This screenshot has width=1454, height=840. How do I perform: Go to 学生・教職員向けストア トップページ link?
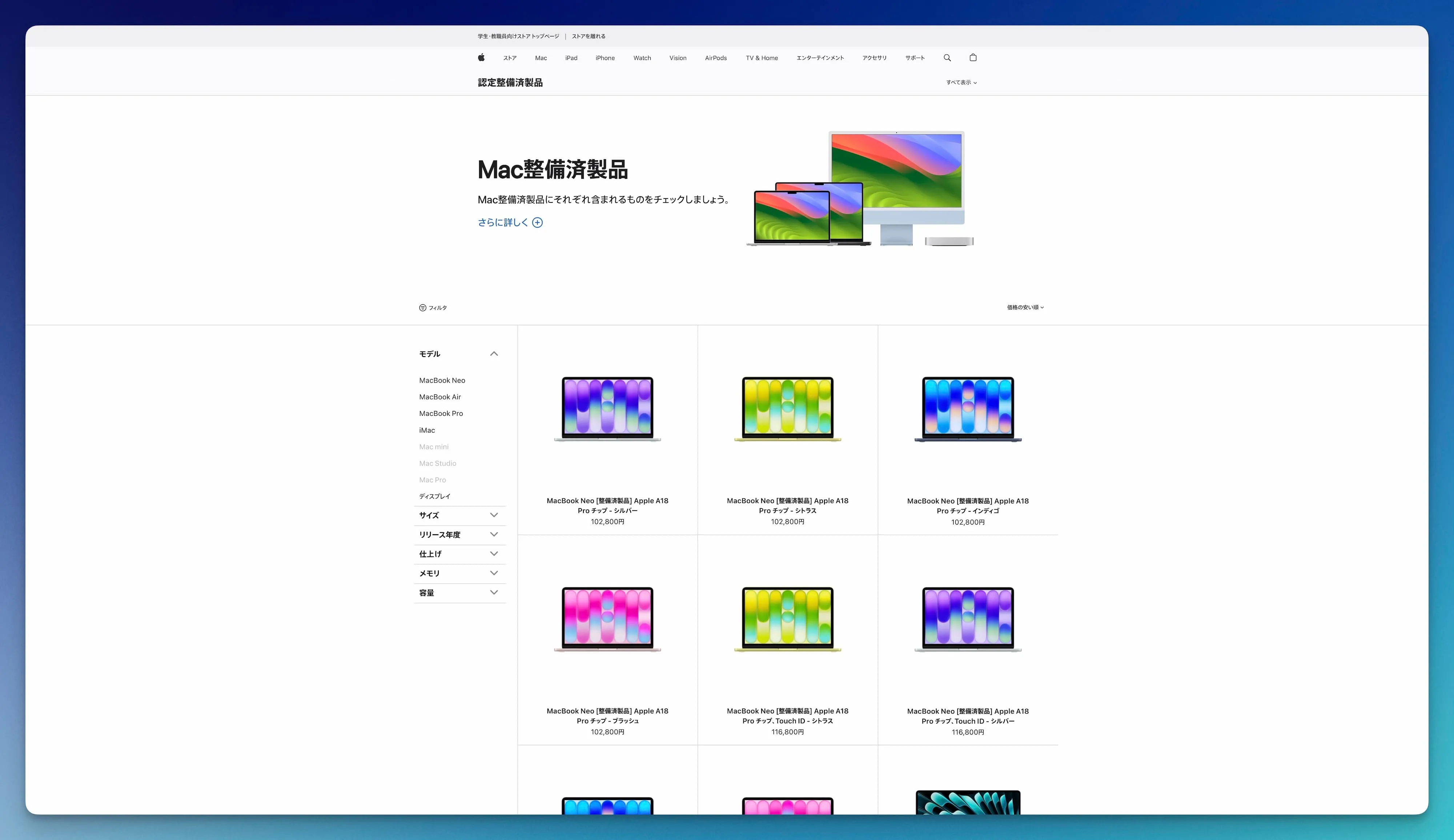pyautogui.click(x=518, y=36)
